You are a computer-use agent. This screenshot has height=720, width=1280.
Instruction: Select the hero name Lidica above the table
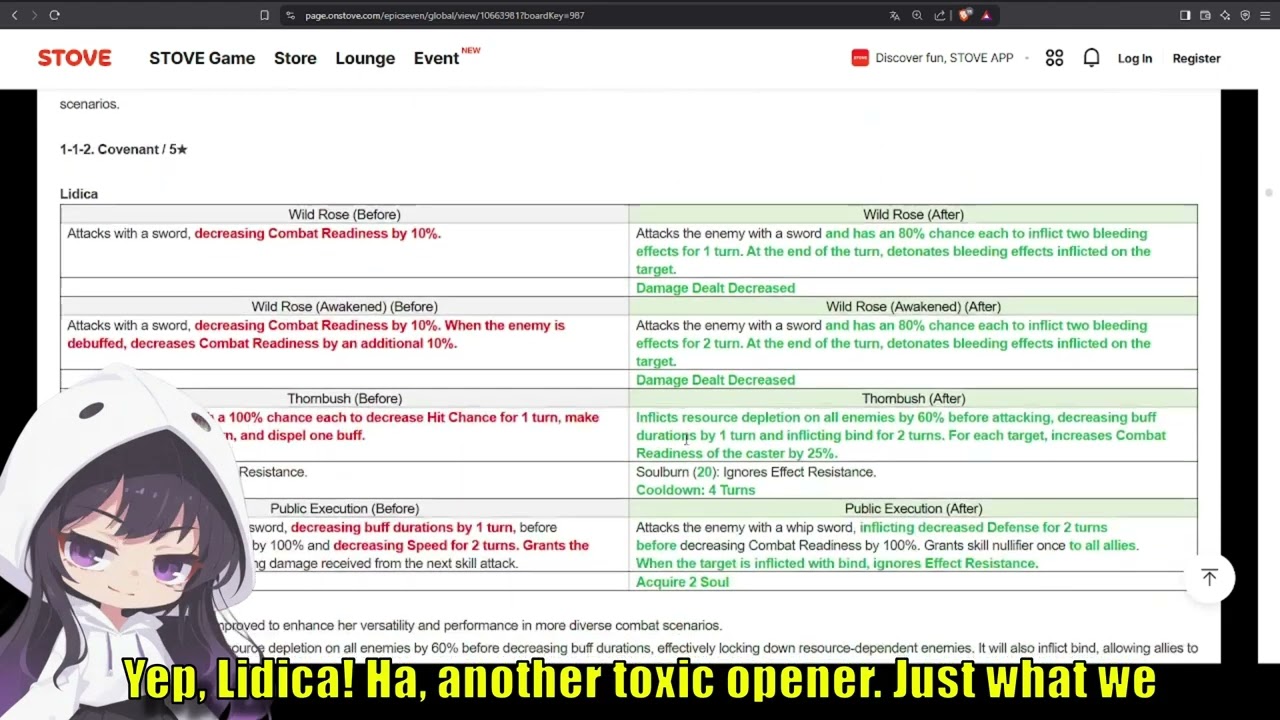(79, 194)
